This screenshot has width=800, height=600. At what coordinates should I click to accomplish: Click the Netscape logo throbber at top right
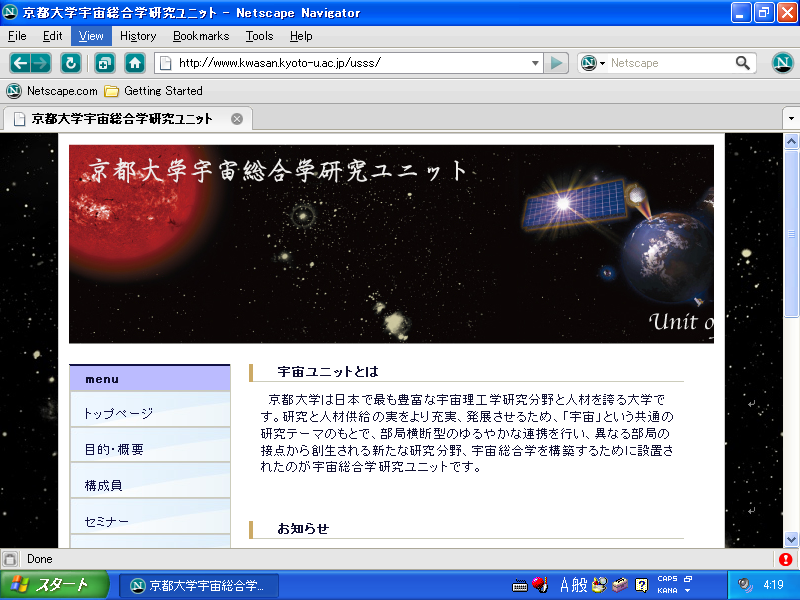click(782, 63)
